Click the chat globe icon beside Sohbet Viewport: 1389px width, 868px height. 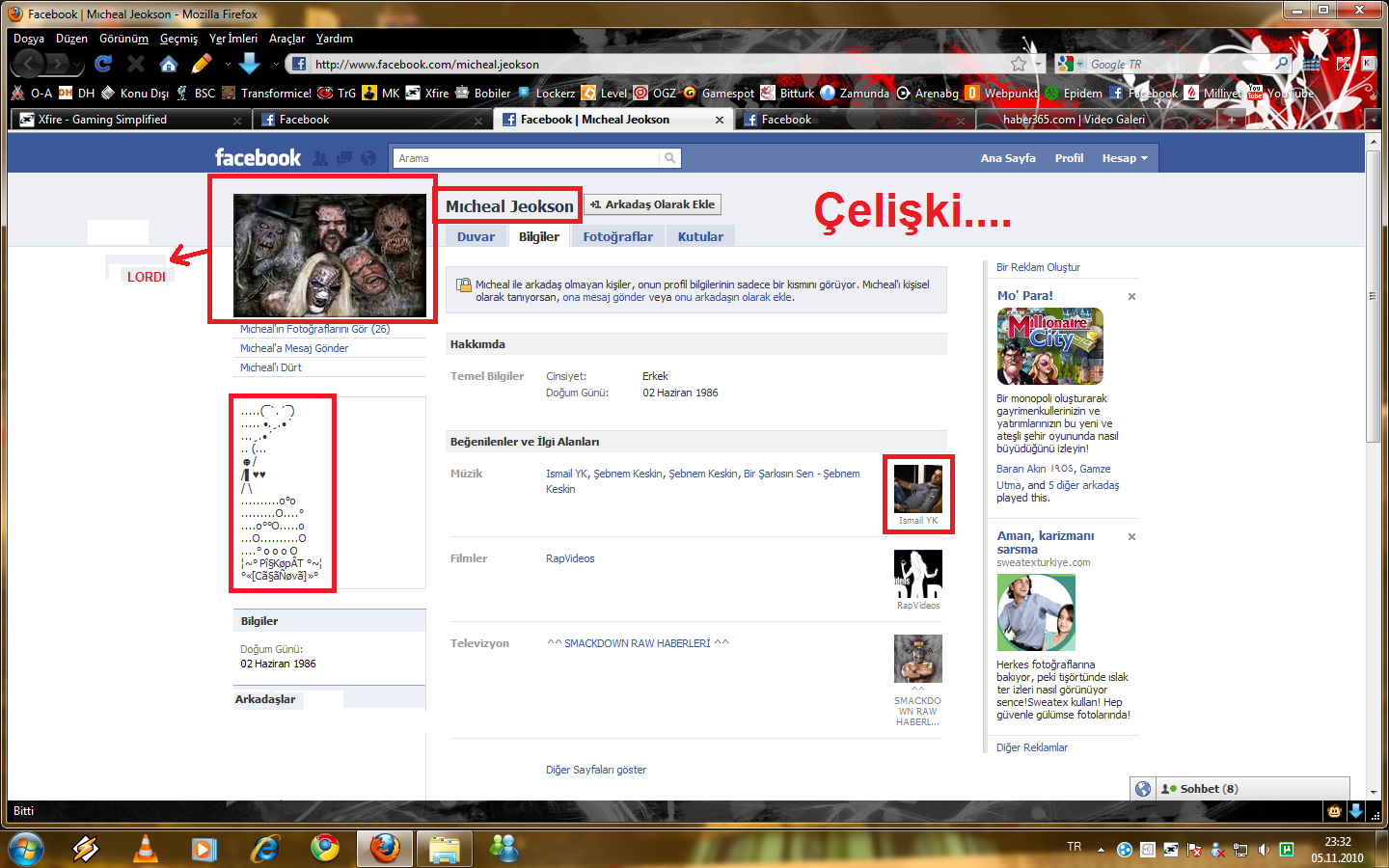pos(1143,789)
